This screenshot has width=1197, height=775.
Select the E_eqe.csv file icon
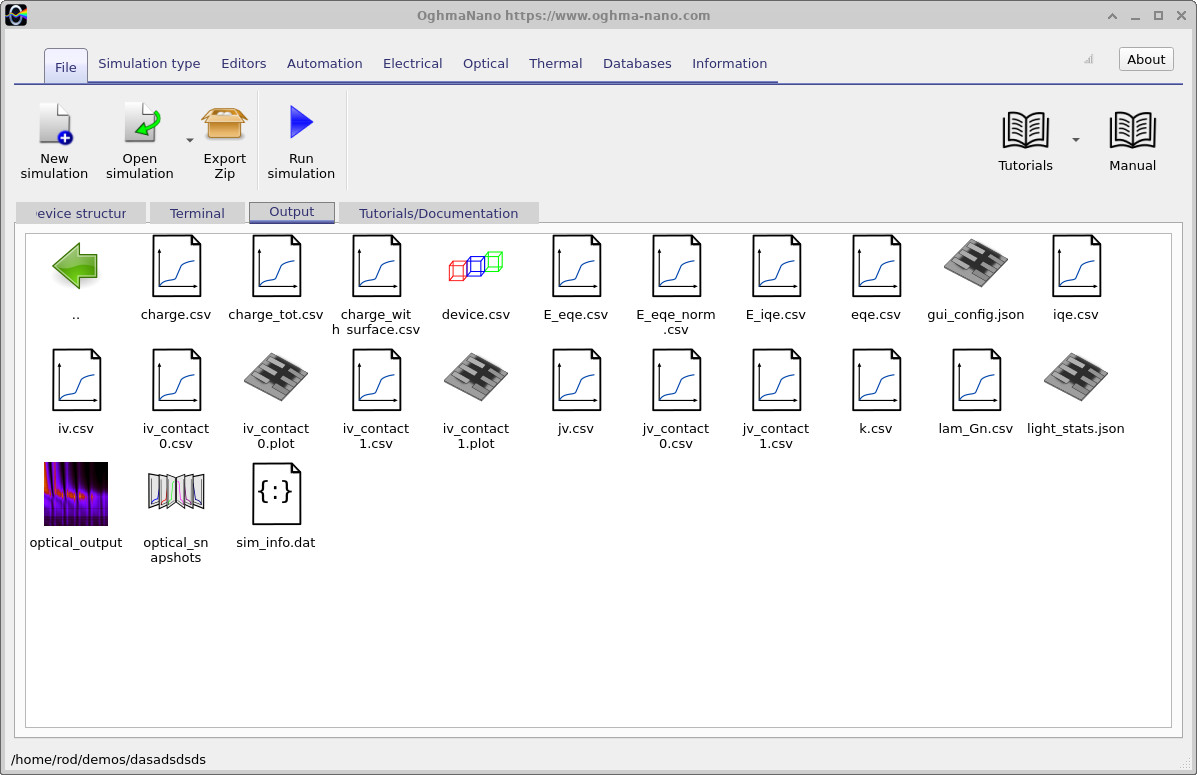tap(576, 266)
